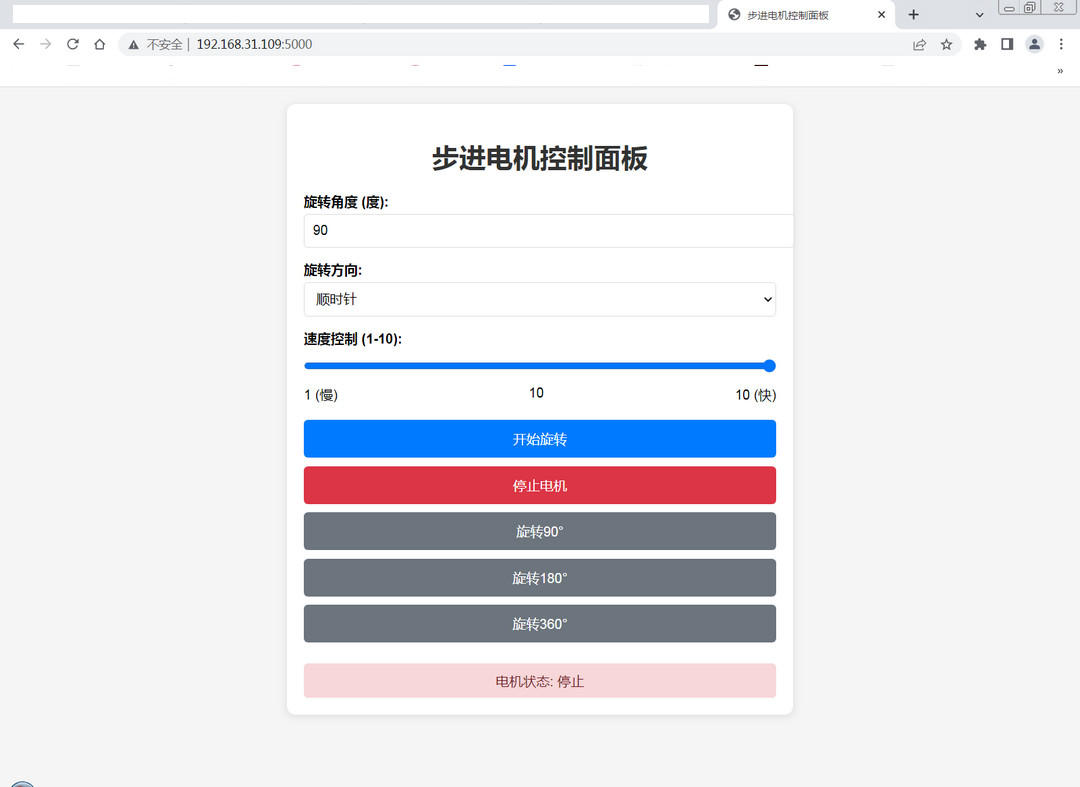Click the speed control slider handle
This screenshot has height=787, width=1080.
tap(769, 366)
